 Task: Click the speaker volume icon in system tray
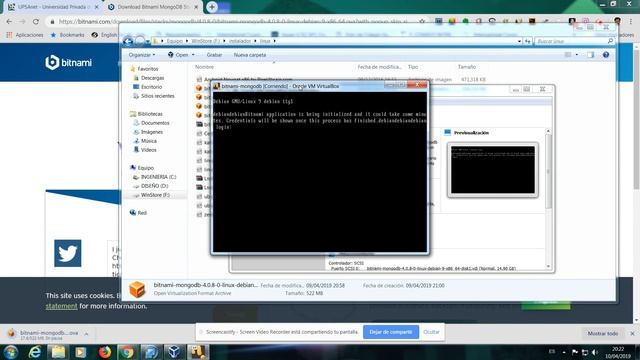(595, 352)
